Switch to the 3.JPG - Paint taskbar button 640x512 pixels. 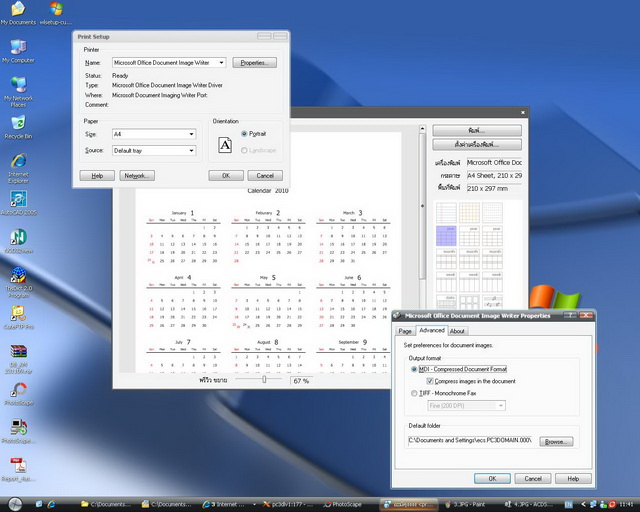467,504
